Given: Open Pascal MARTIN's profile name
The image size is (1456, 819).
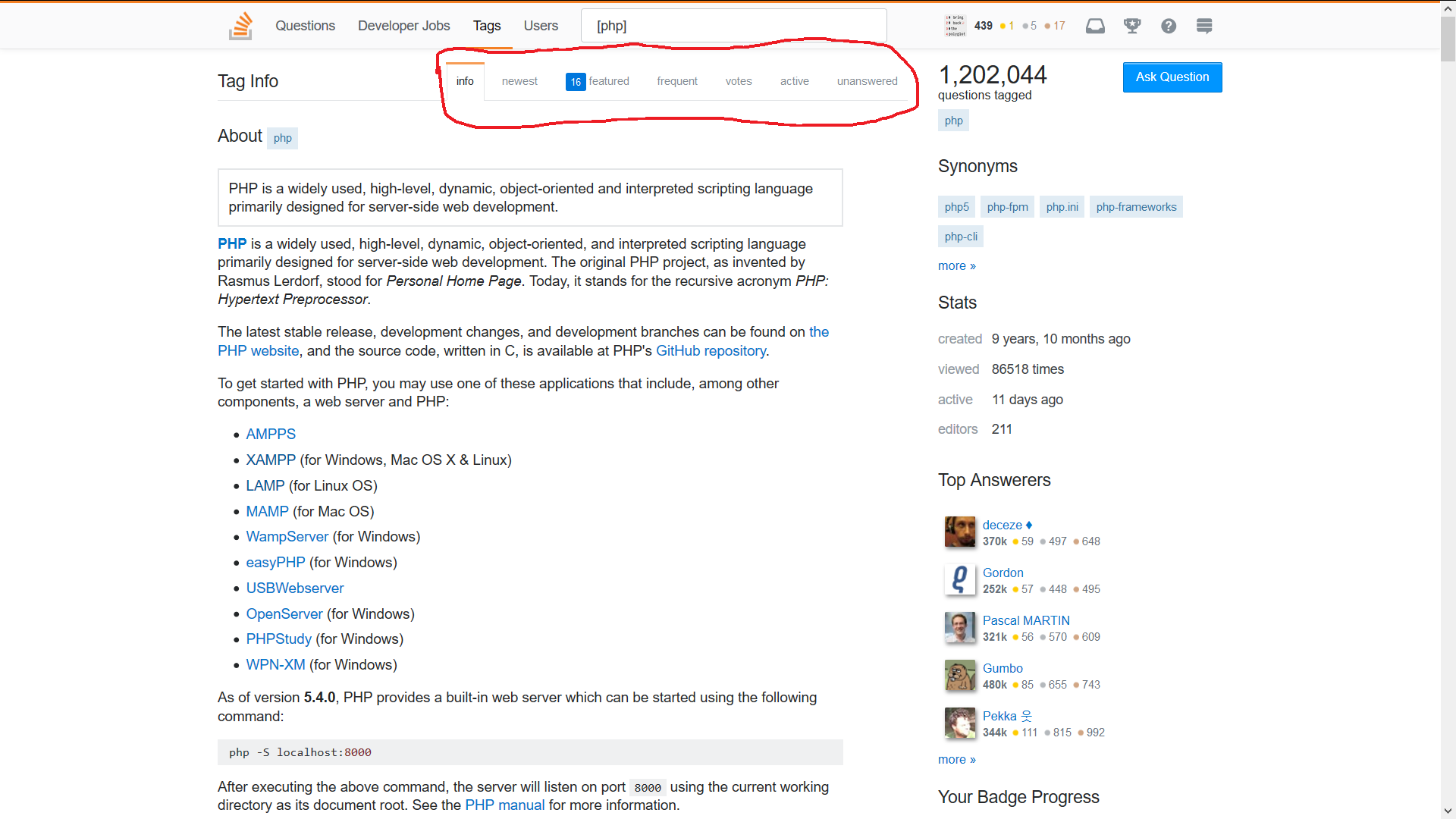Looking at the screenshot, I should (1026, 620).
